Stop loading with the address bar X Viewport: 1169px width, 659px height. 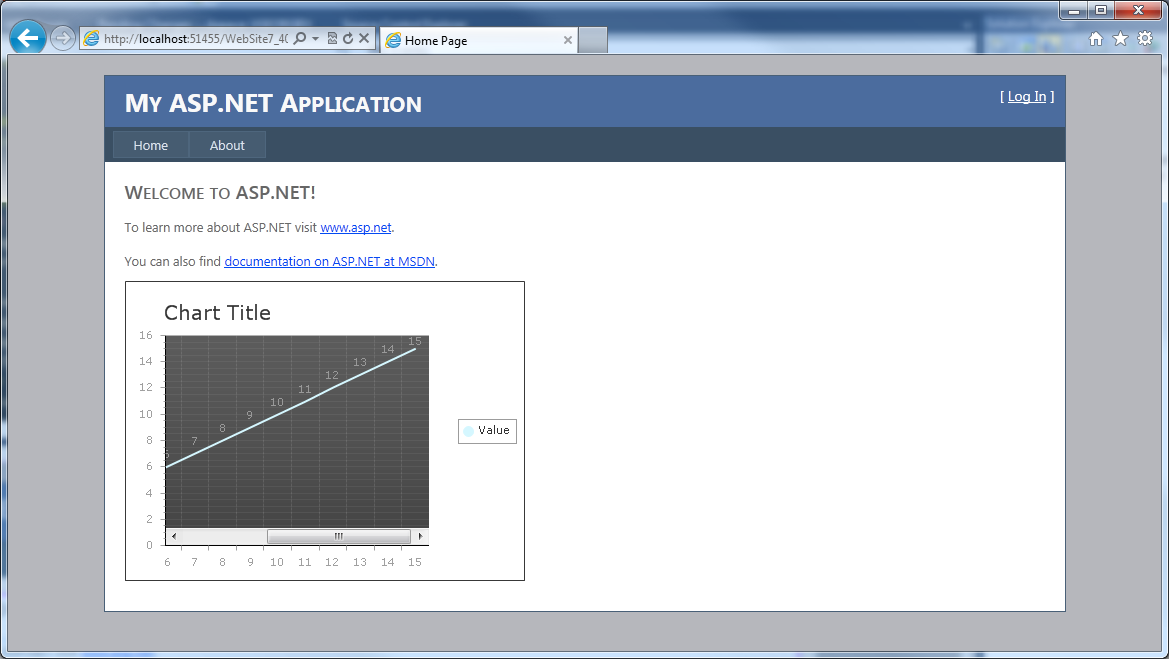click(364, 38)
